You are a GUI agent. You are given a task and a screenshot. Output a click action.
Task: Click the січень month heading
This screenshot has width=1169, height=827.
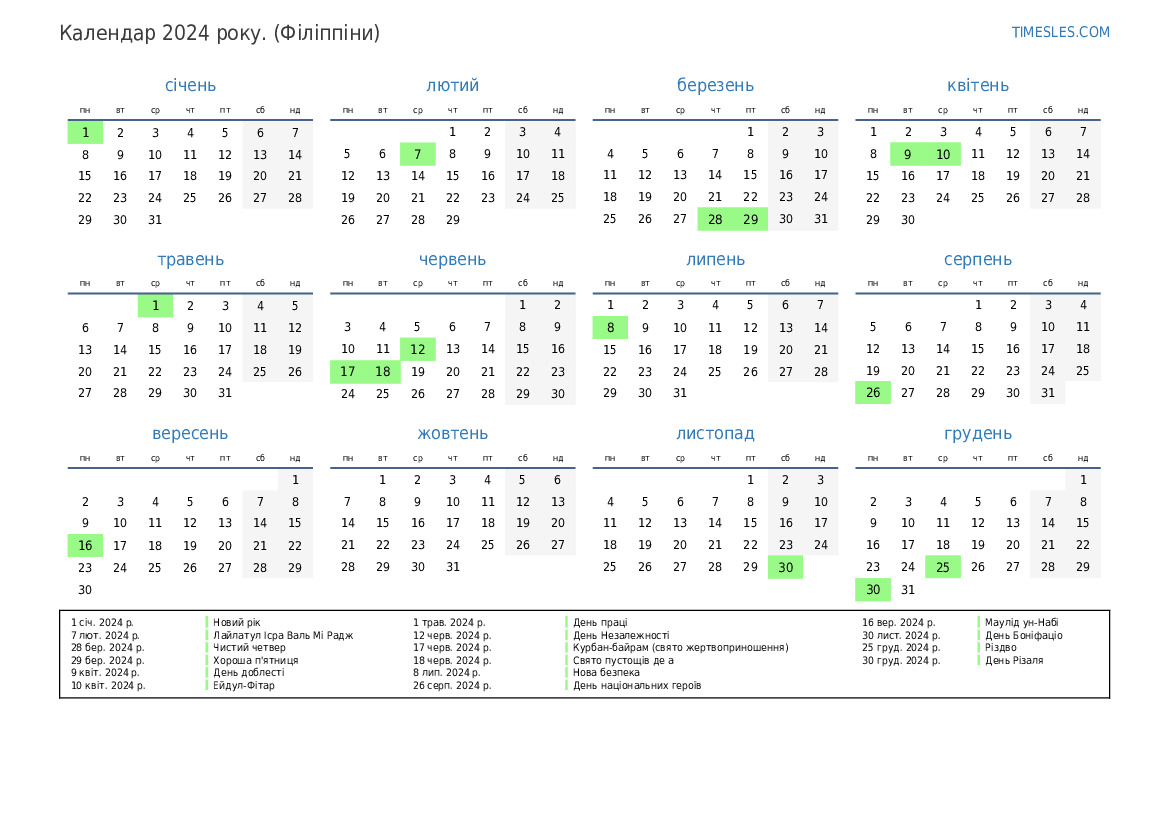(x=190, y=86)
